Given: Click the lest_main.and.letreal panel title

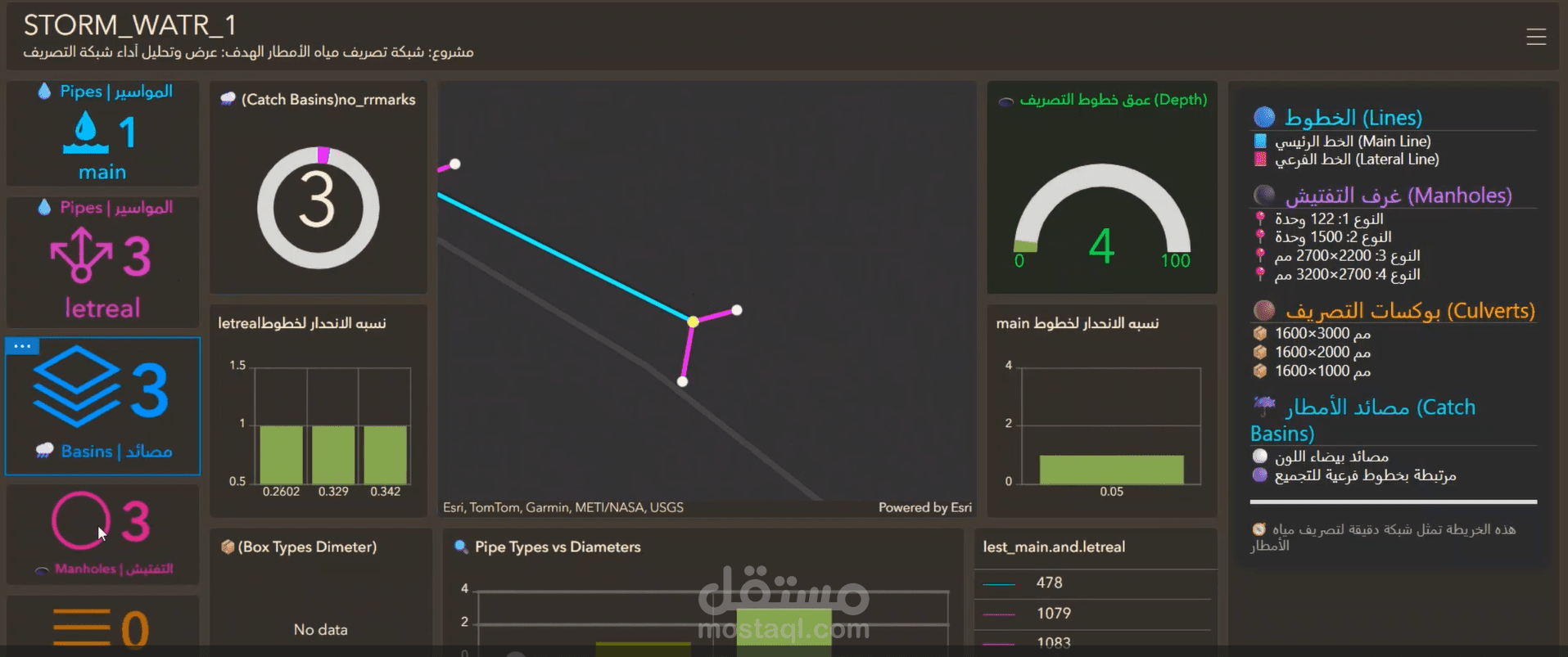Looking at the screenshot, I should click(1054, 547).
